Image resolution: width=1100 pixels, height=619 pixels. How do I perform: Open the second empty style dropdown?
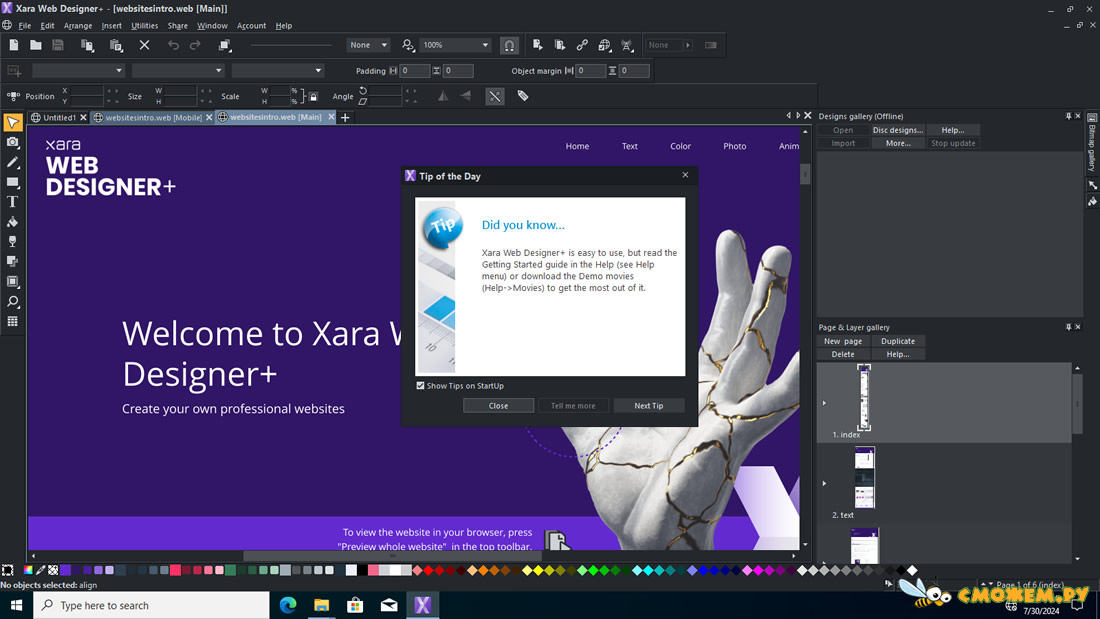tap(178, 71)
